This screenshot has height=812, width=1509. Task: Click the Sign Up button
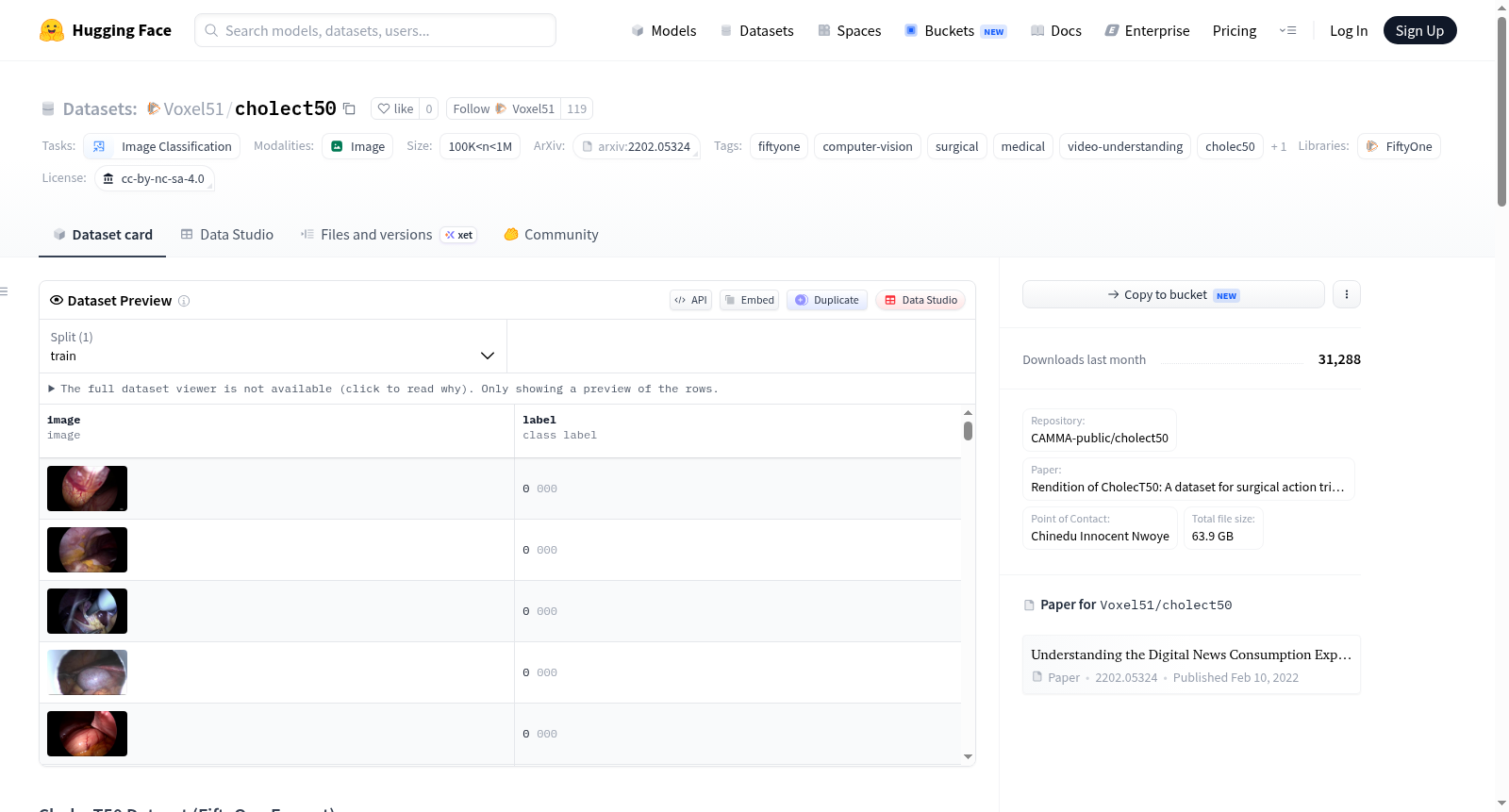click(1419, 30)
